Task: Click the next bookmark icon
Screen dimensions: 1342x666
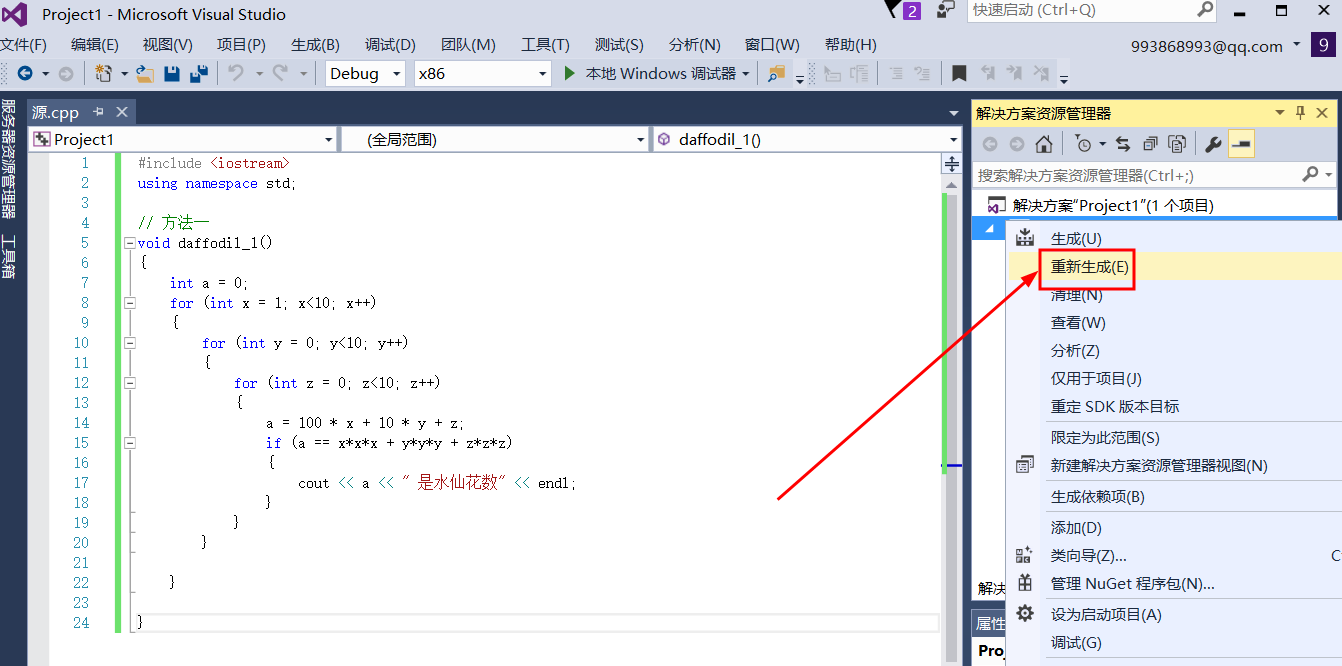Action: click(1015, 73)
